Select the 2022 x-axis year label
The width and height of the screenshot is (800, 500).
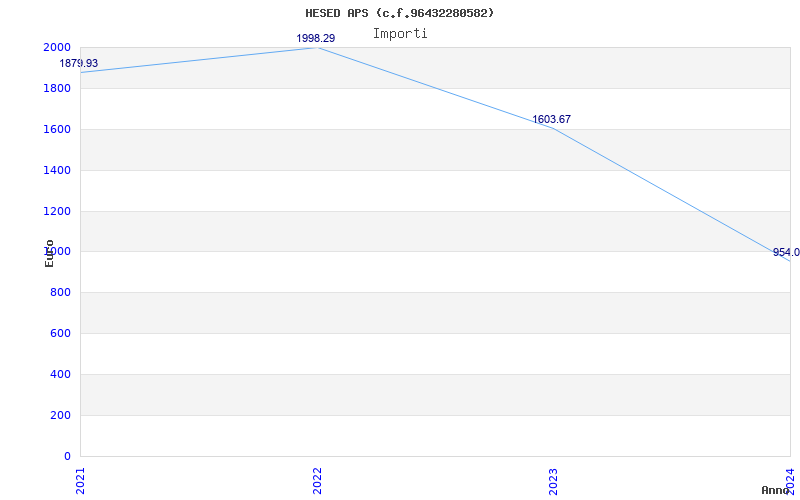tap(317, 480)
